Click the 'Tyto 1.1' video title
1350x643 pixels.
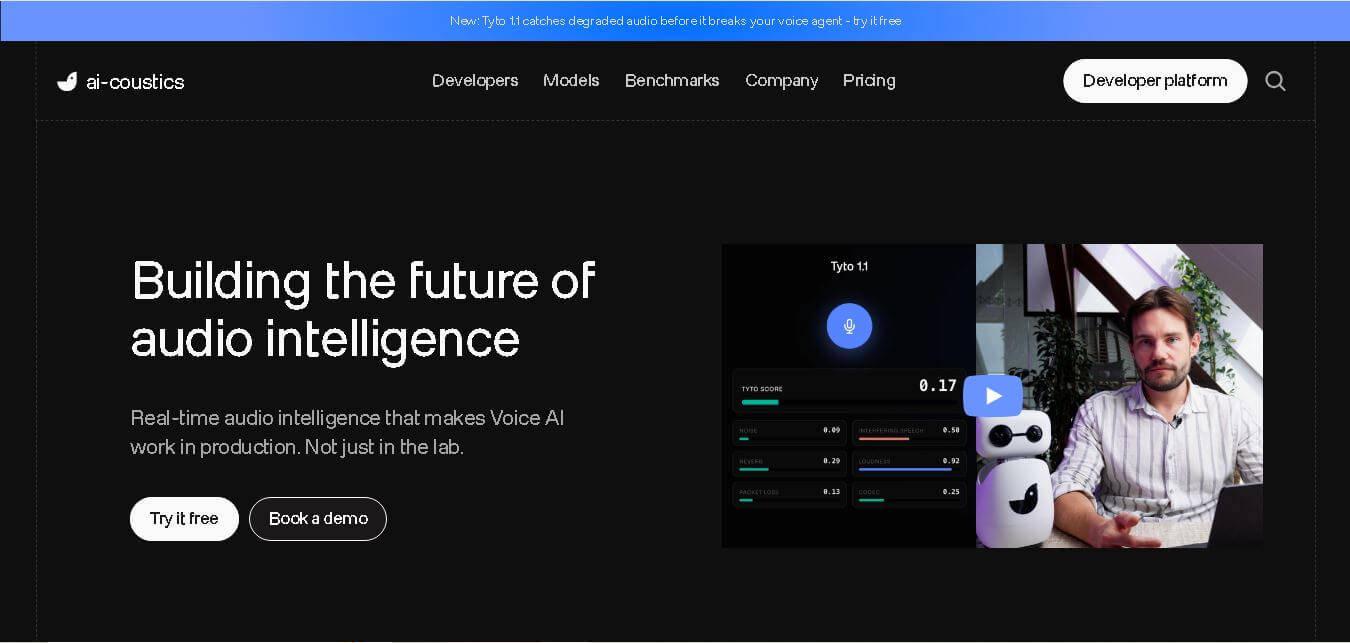tap(849, 266)
